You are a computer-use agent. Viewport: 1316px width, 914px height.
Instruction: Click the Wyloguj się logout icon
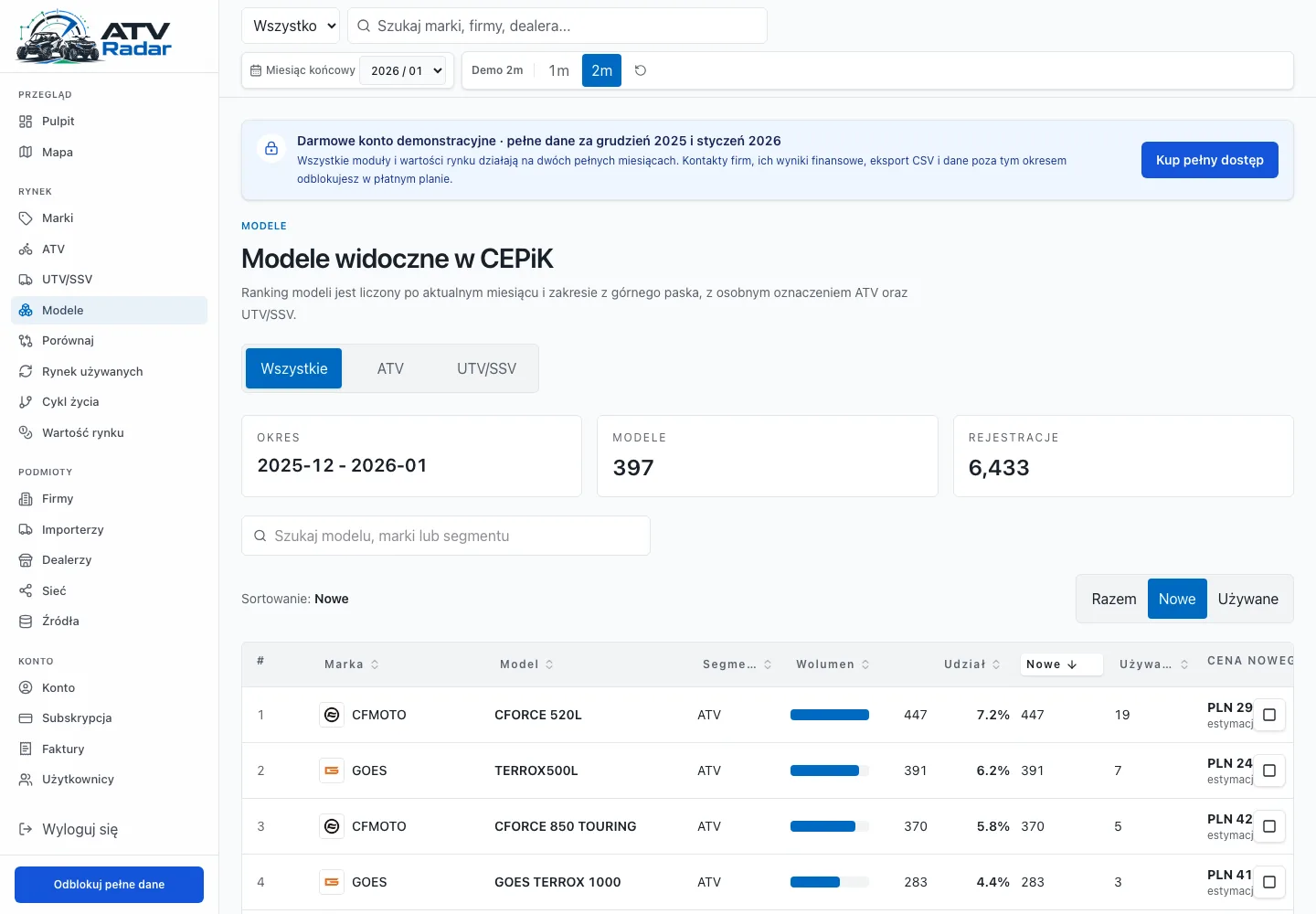tap(26, 829)
